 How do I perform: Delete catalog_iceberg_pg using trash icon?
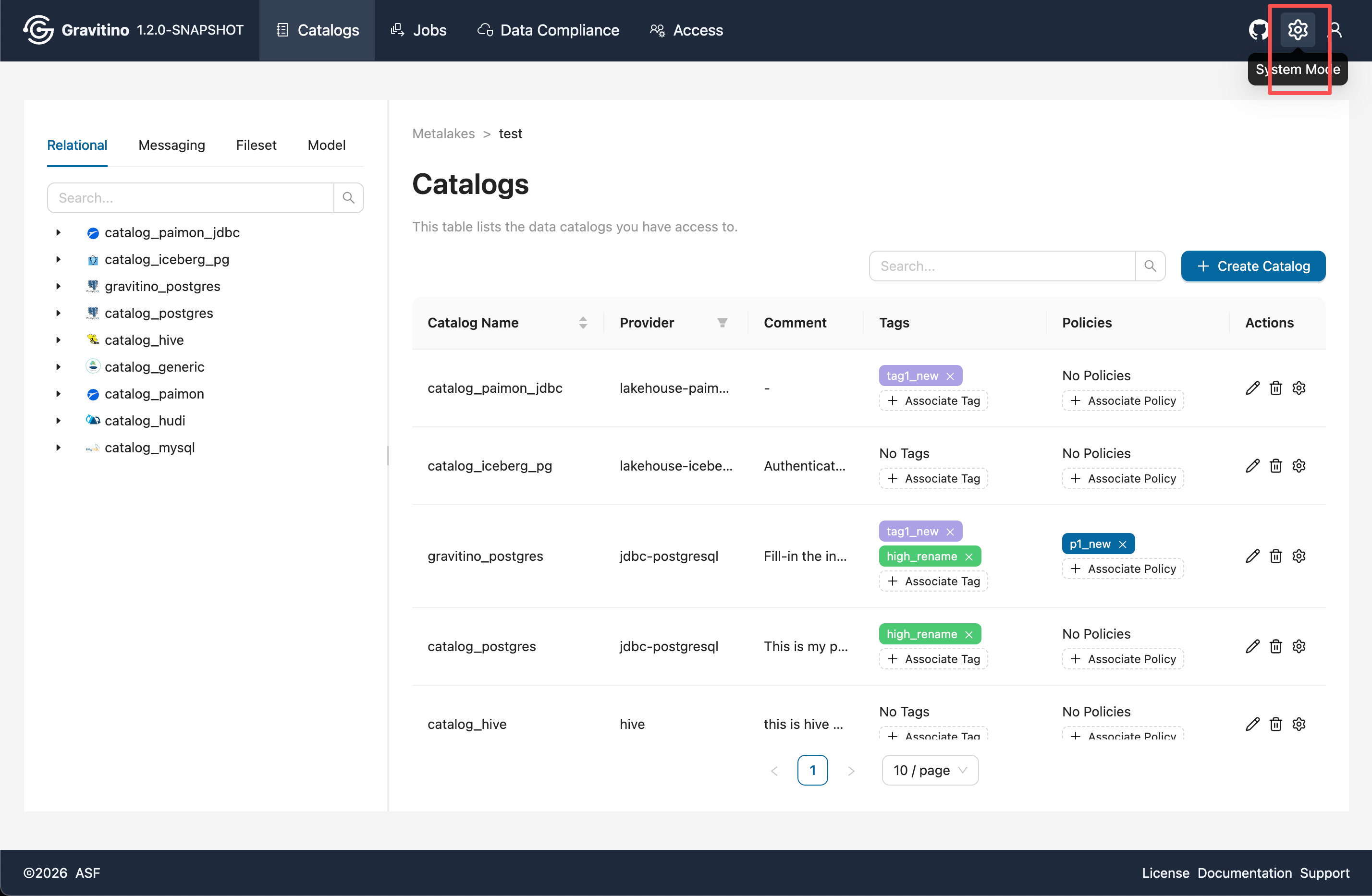[x=1275, y=466]
